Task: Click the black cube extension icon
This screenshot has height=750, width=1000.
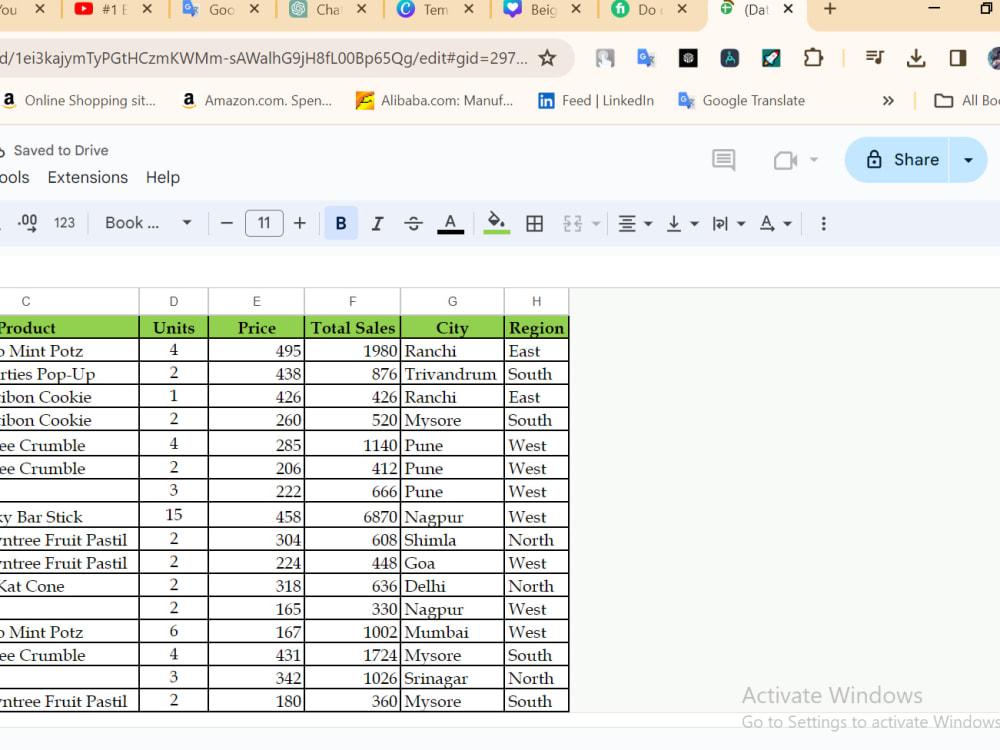Action: pyautogui.click(x=688, y=58)
